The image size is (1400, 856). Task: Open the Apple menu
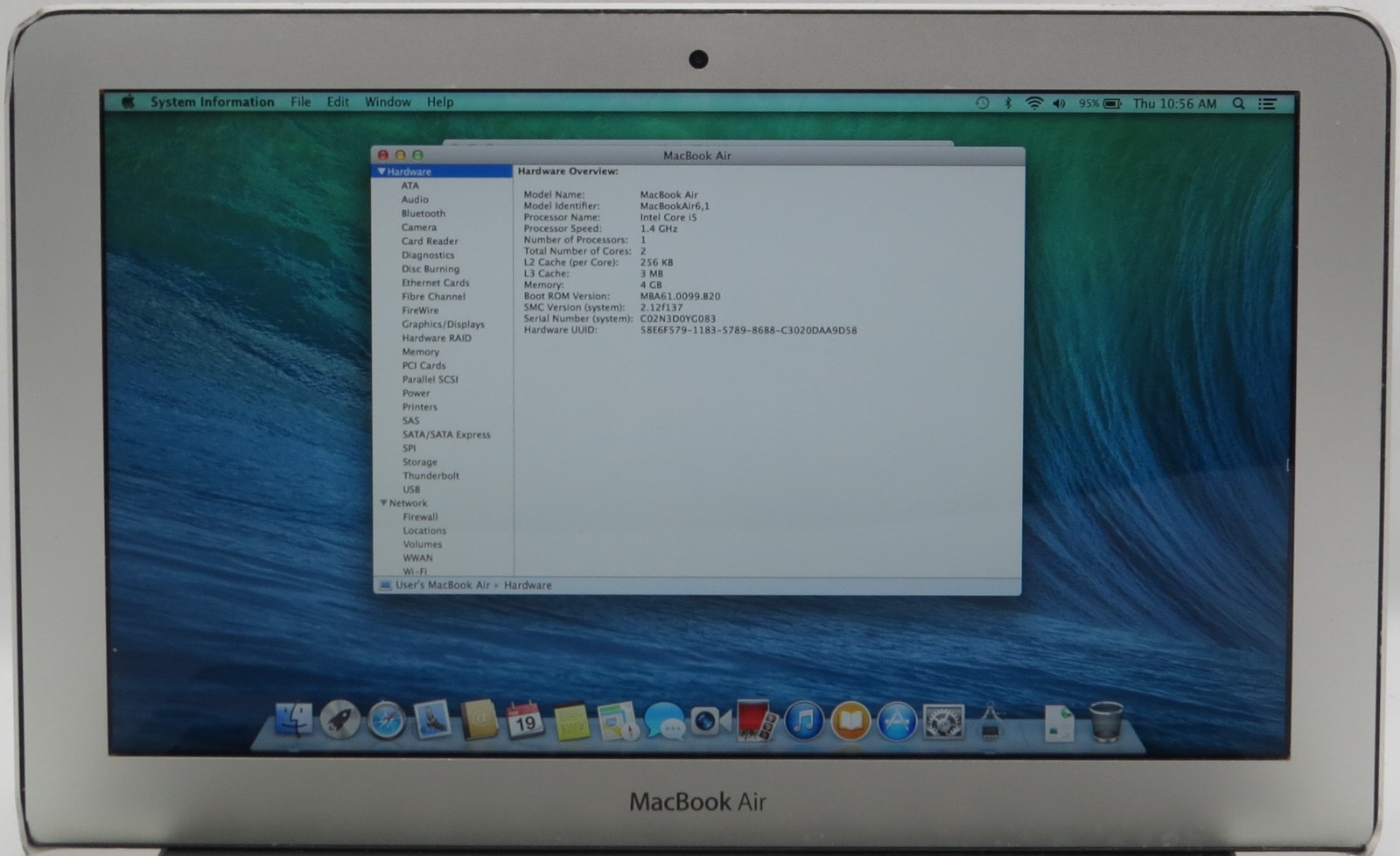coord(128,102)
